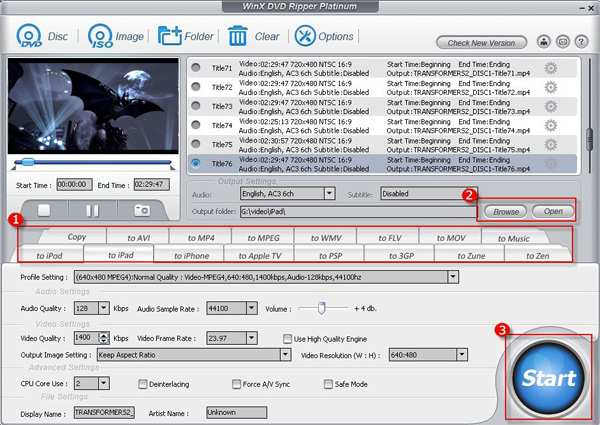The width and height of the screenshot is (600, 425).
Task: Click the preview seek slider handle
Action: [x=28, y=162]
